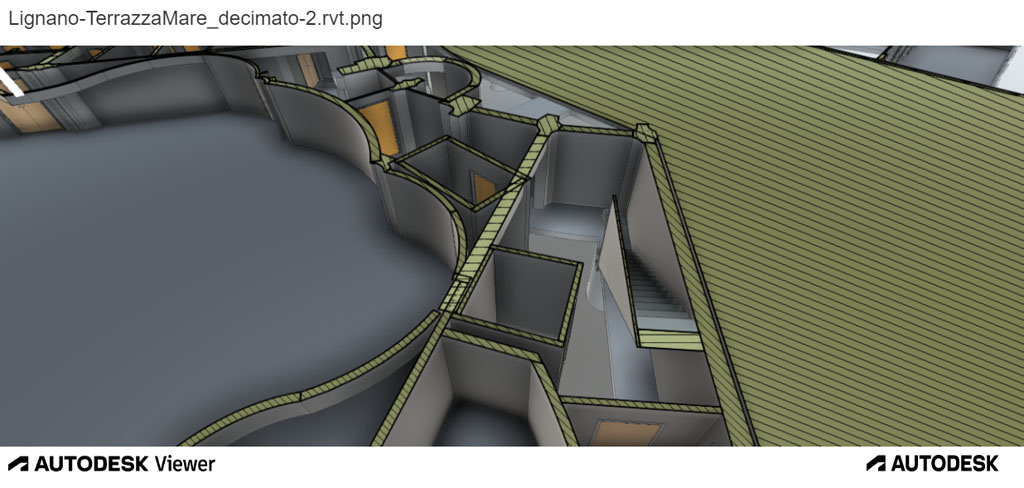This screenshot has height=488, width=1024.
Task: Click the file name Lignano-TerrazzaMare_decimato-2.rvt.png
Action: 195,18
